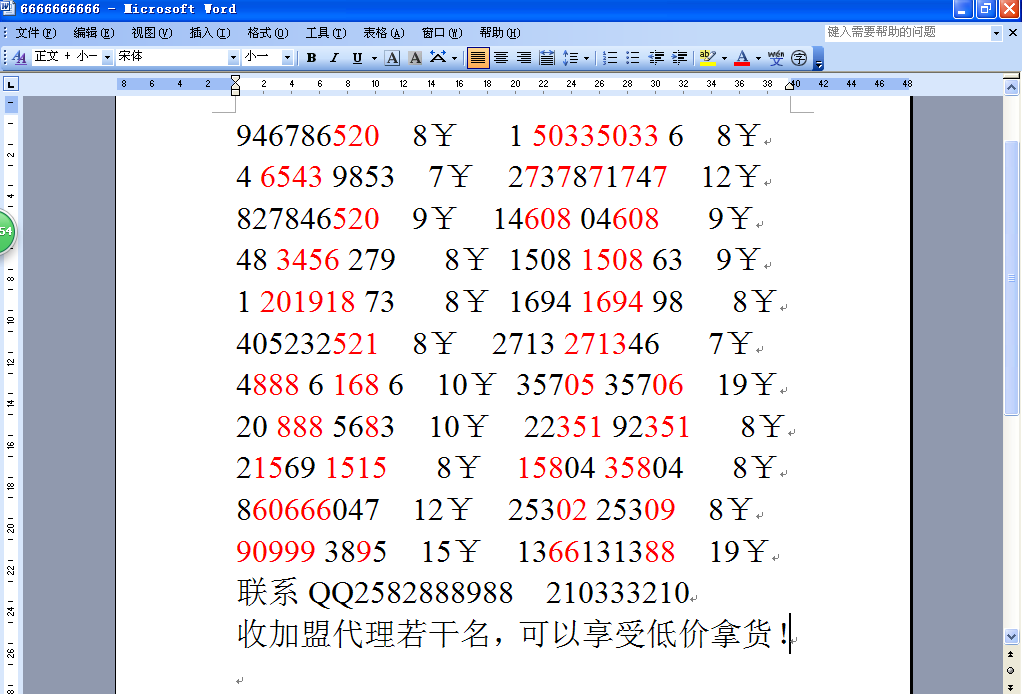Viewport: 1022px width, 694px height.
Task: Toggle justify alignment button
Action: [478, 58]
